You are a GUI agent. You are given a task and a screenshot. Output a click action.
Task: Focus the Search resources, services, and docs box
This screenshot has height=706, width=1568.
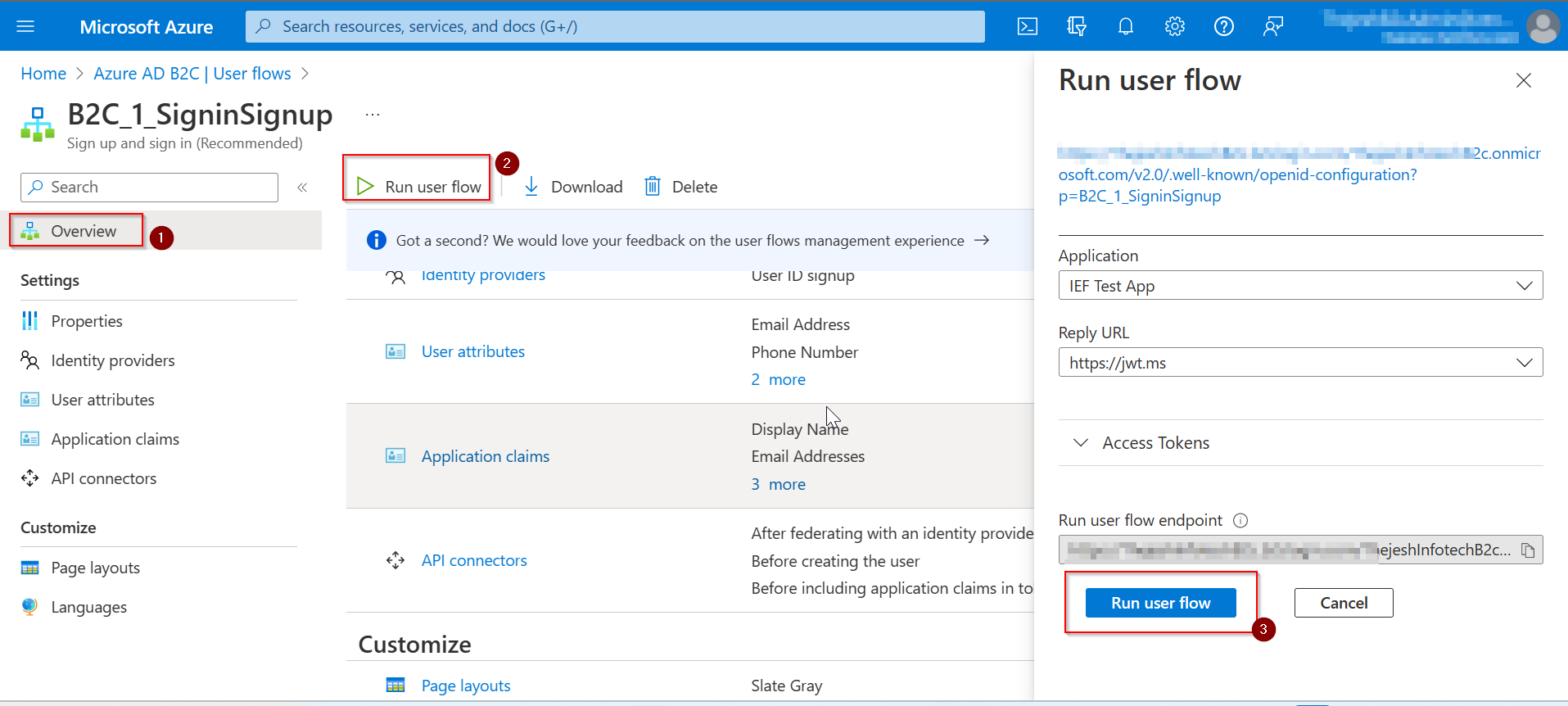[x=615, y=26]
